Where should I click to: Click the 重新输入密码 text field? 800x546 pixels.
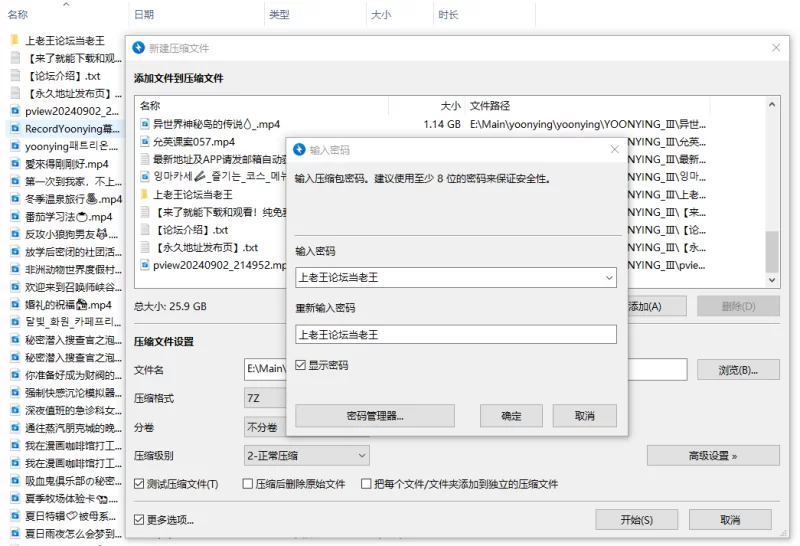click(456, 335)
